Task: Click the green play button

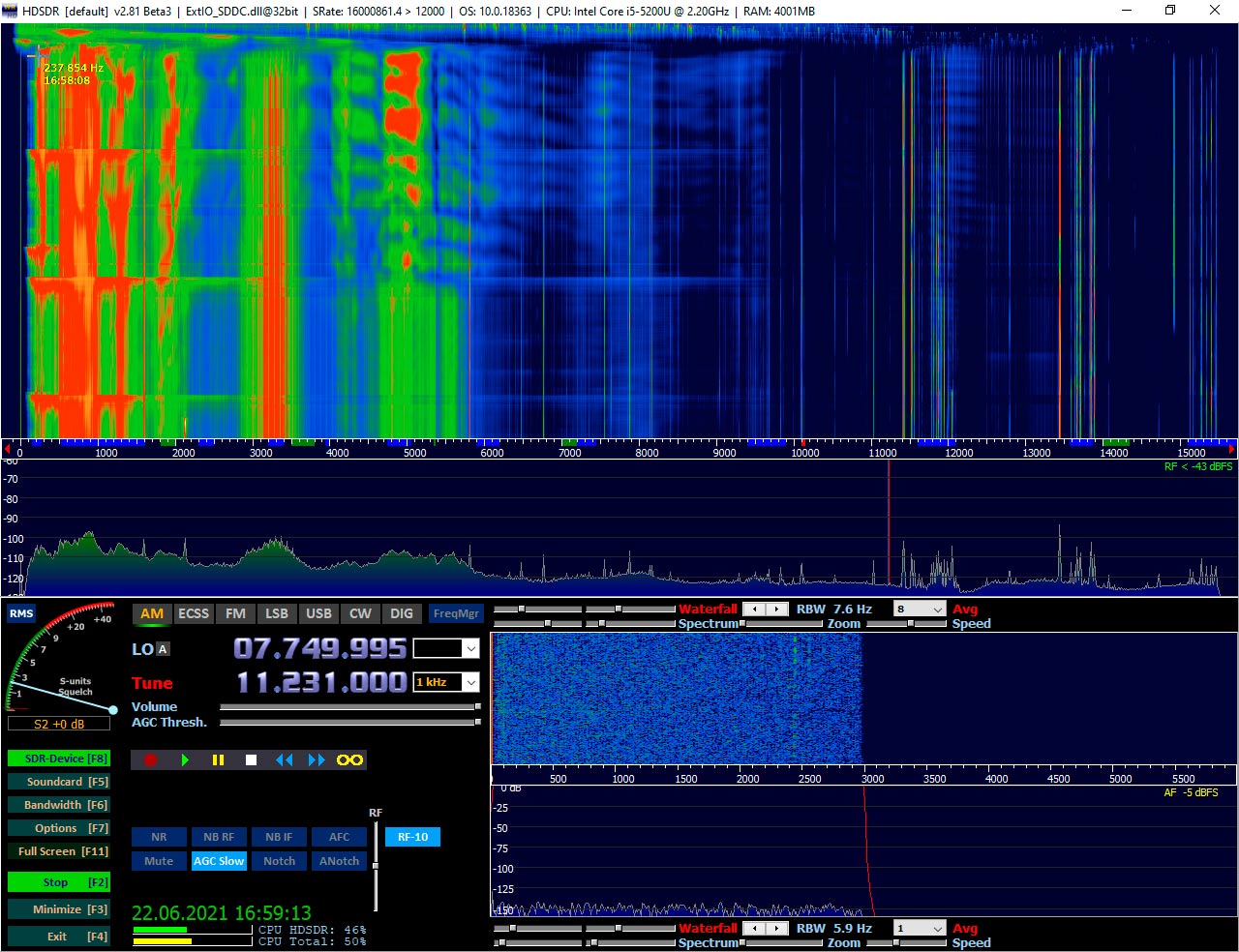Action: pos(185,760)
